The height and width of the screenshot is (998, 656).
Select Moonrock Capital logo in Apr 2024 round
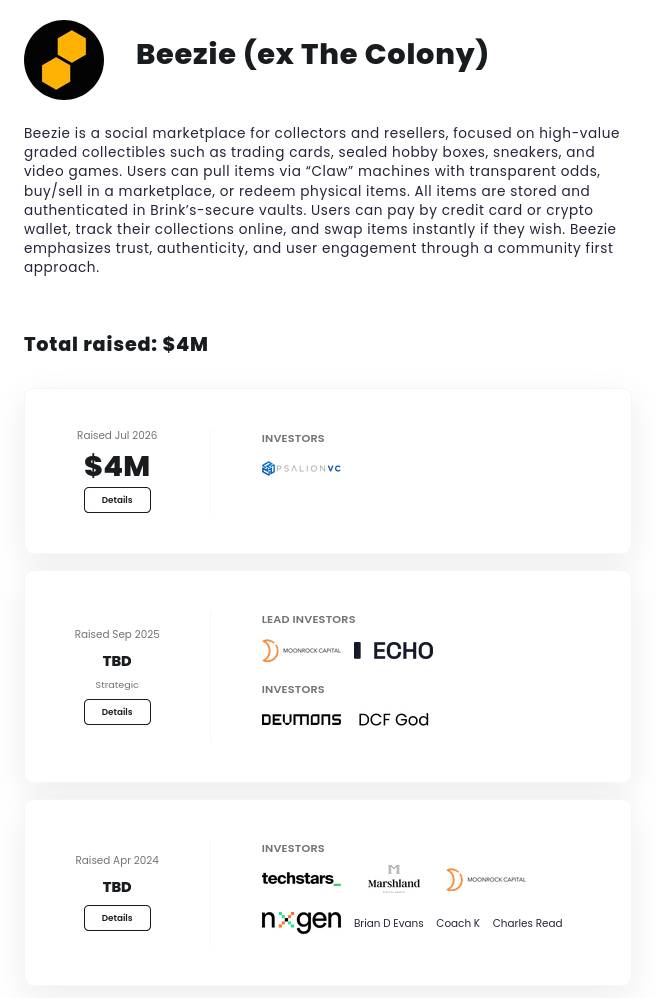pyautogui.click(x=486, y=879)
